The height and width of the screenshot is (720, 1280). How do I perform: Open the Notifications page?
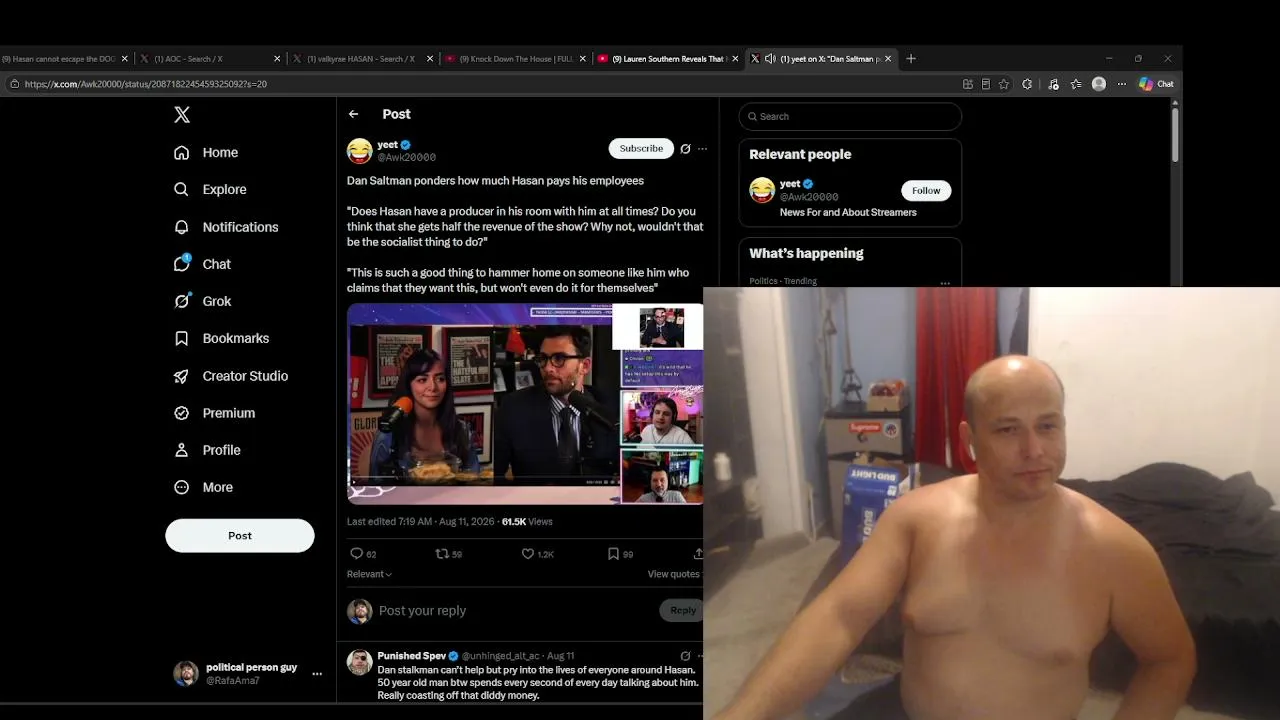click(226, 227)
